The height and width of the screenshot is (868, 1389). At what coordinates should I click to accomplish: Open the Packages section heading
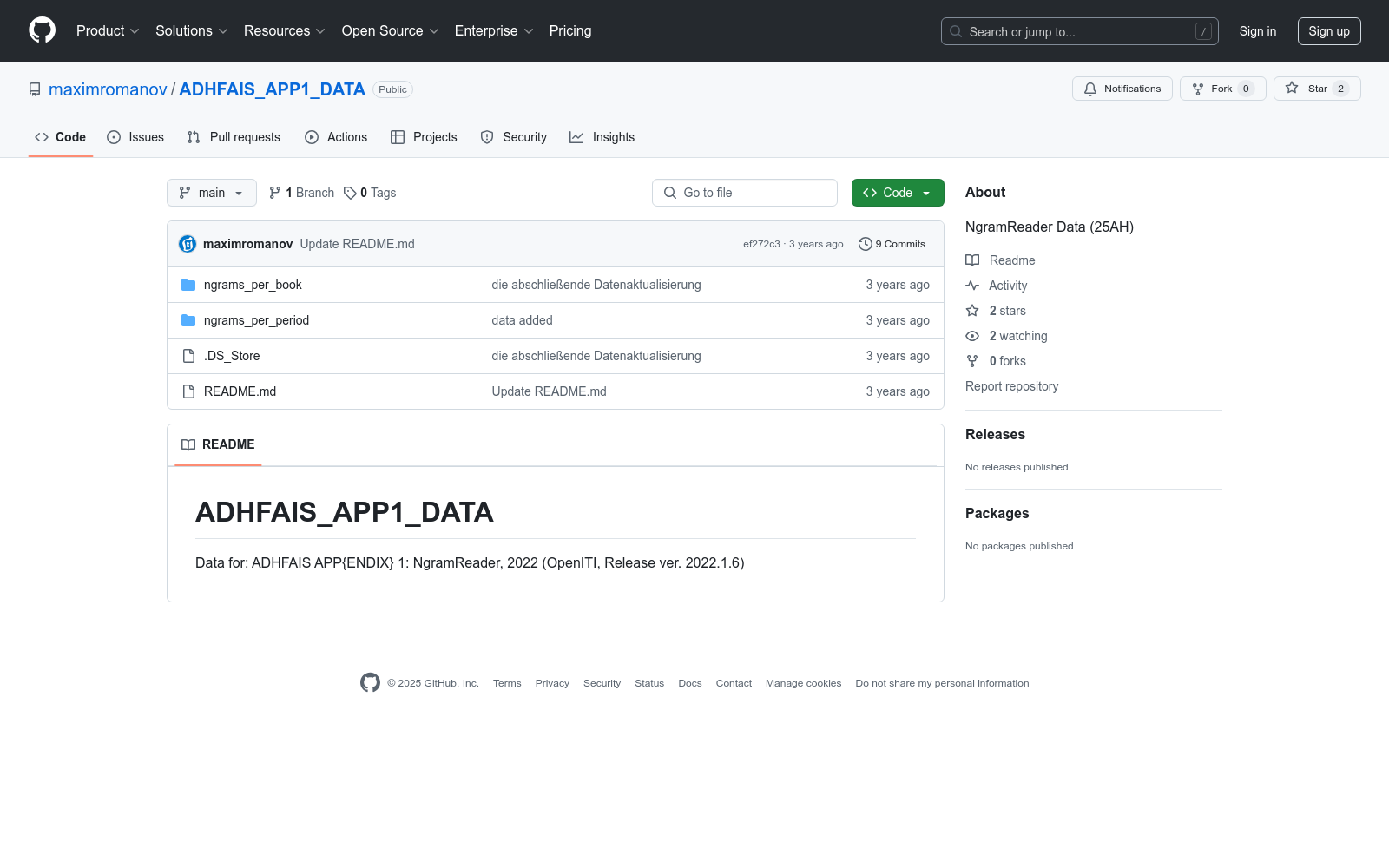pos(997,513)
